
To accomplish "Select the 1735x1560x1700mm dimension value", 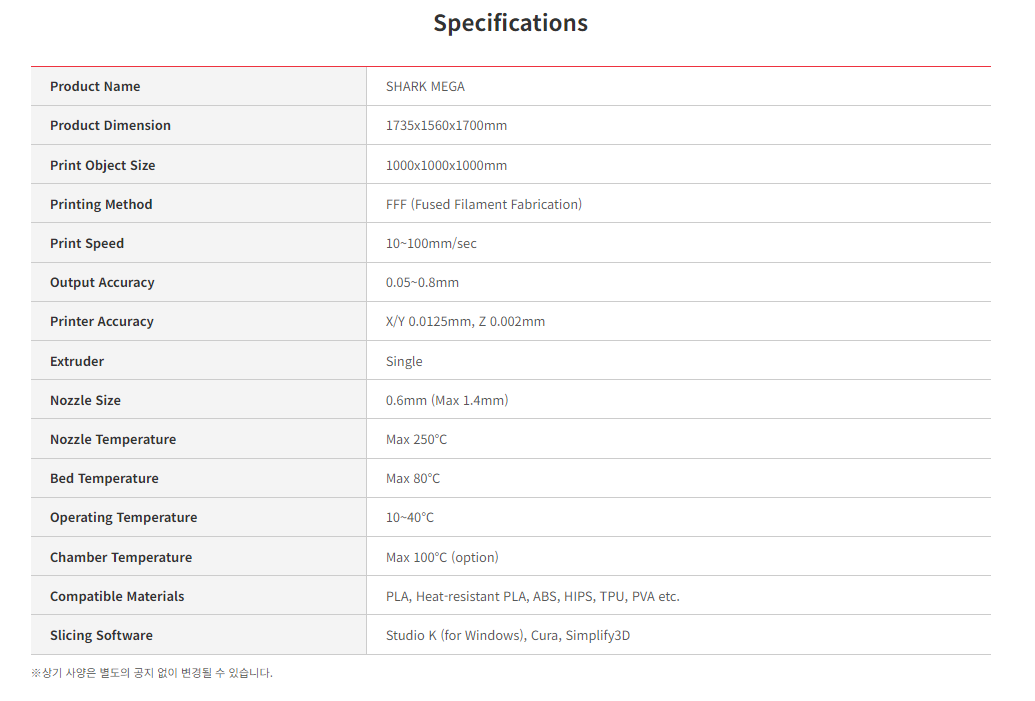I will [x=446, y=126].
